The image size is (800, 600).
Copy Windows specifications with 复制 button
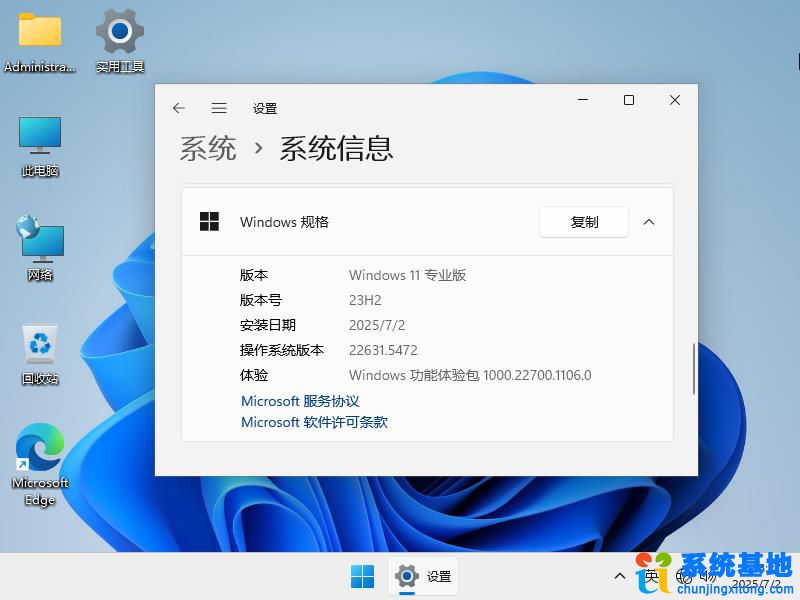(584, 222)
